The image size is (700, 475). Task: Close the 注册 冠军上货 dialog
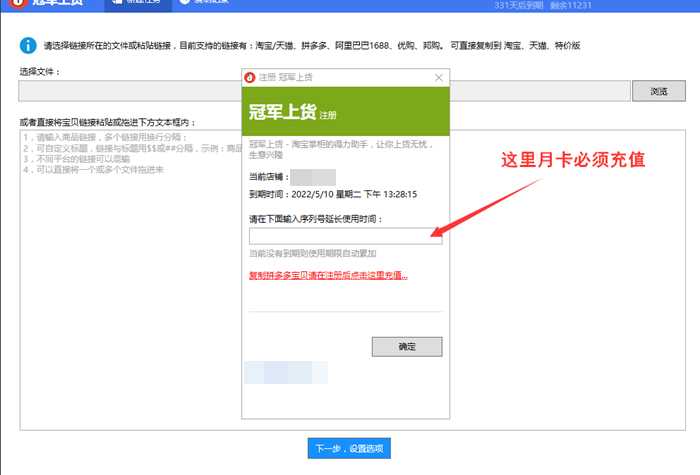[438, 77]
